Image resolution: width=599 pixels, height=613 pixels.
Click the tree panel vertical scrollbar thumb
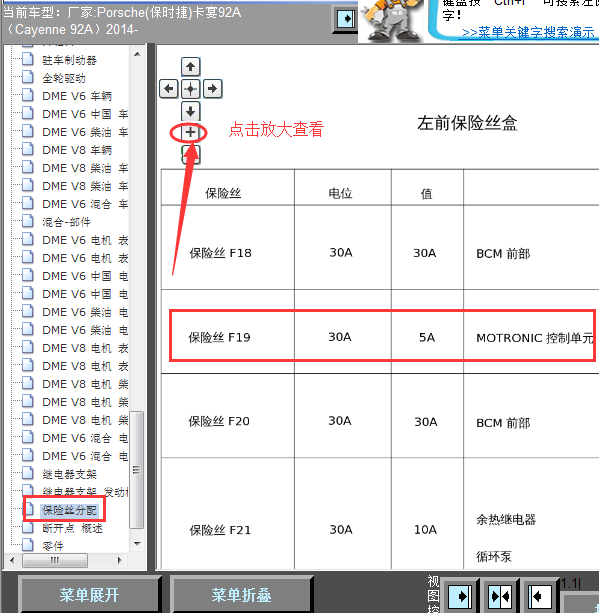136,470
